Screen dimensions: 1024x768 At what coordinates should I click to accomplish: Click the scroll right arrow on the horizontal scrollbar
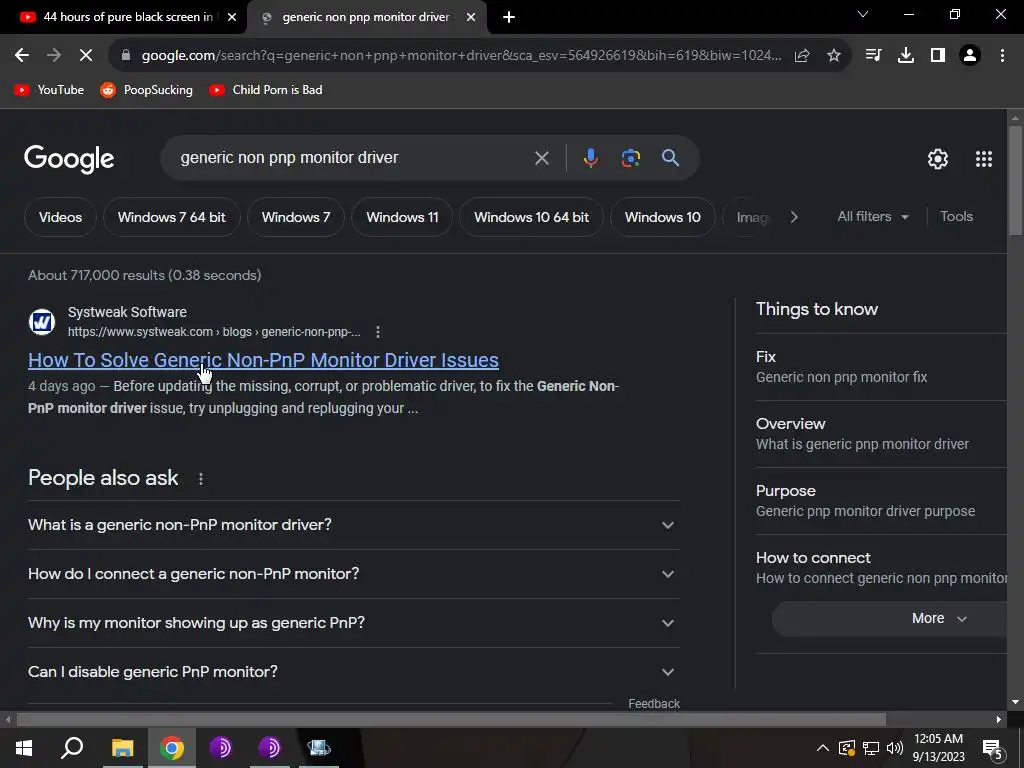click(x=999, y=720)
